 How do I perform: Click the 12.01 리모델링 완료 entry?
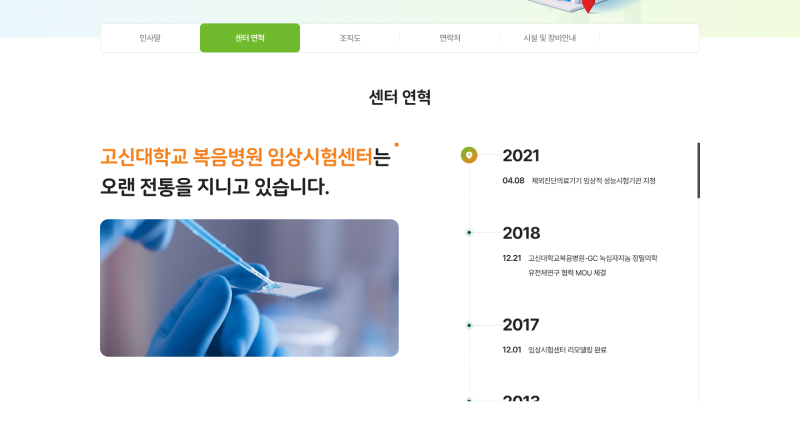click(x=555, y=350)
